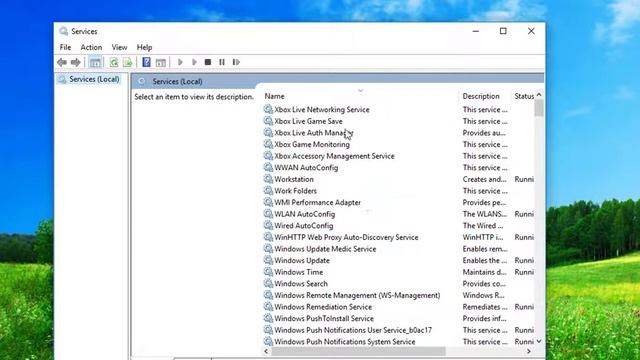Click gear icon of Xbox Live Networking Service

(268, 109)
